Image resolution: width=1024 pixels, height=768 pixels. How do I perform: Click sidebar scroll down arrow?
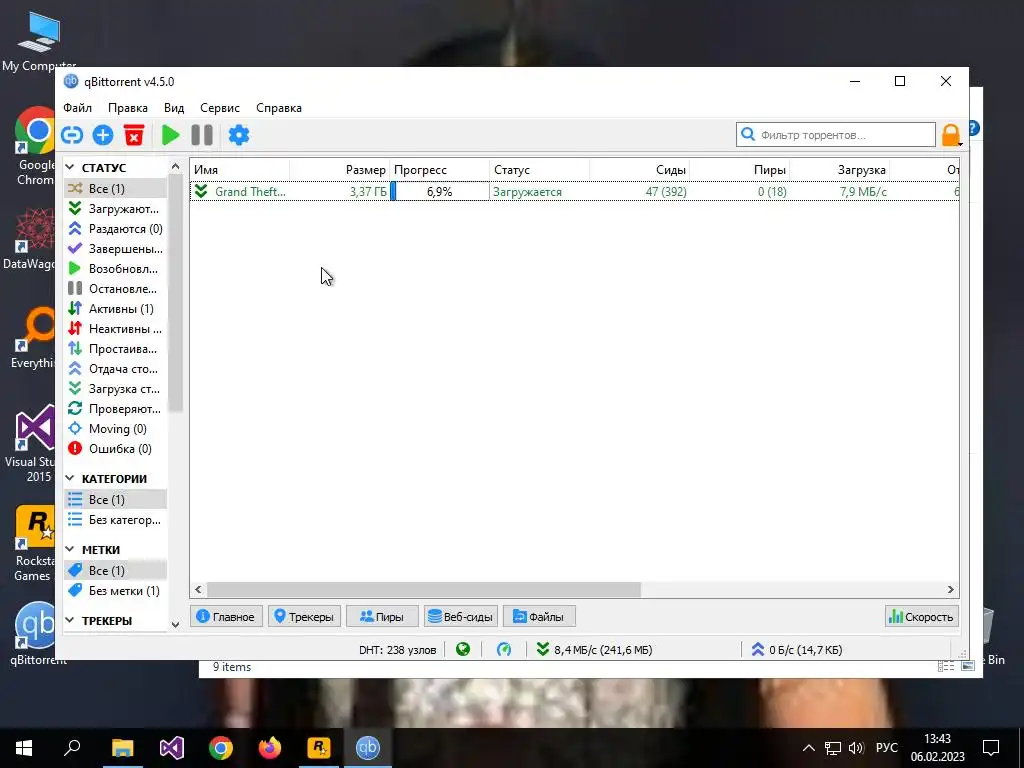click(175, 624)
